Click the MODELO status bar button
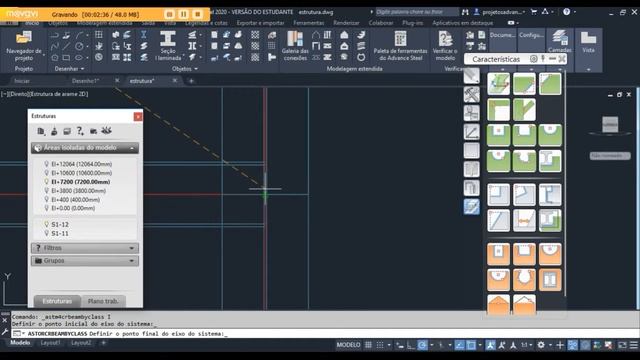This screenshot has width=640, height=360. pyautogui.click(x=348, y=345)
